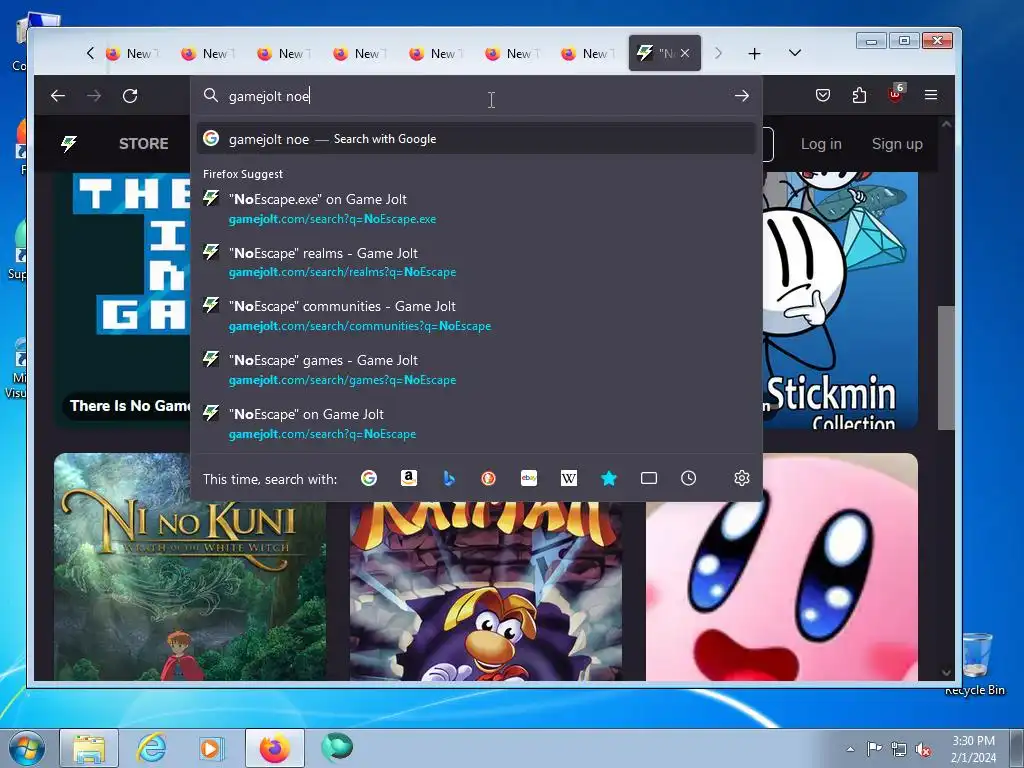Viewport: 1024px width, 768px height.
Task: Open the Rayman game thumbnail
Action: [x=486, y=591]
